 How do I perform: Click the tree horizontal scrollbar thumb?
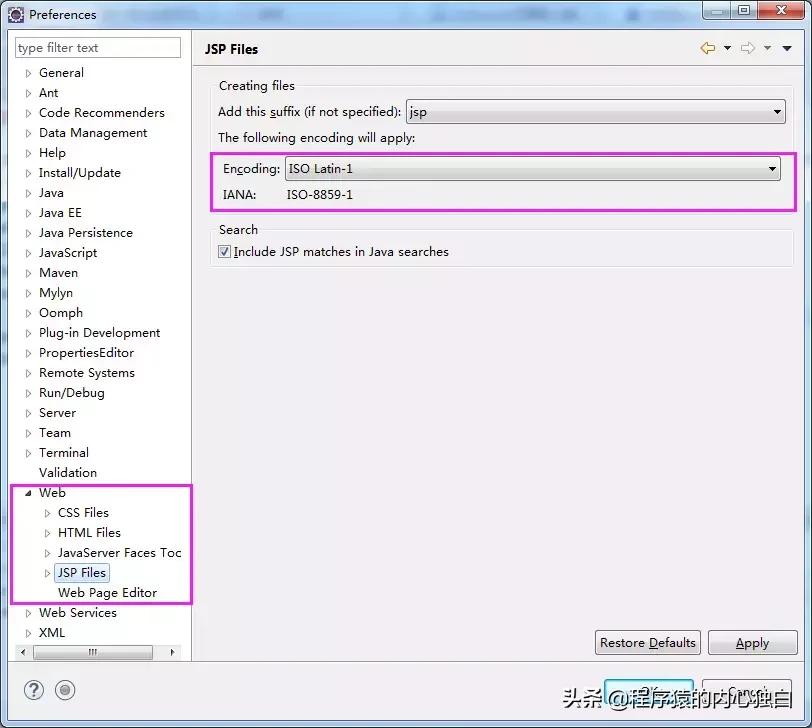pyautogui.click(x=93, y=652)
